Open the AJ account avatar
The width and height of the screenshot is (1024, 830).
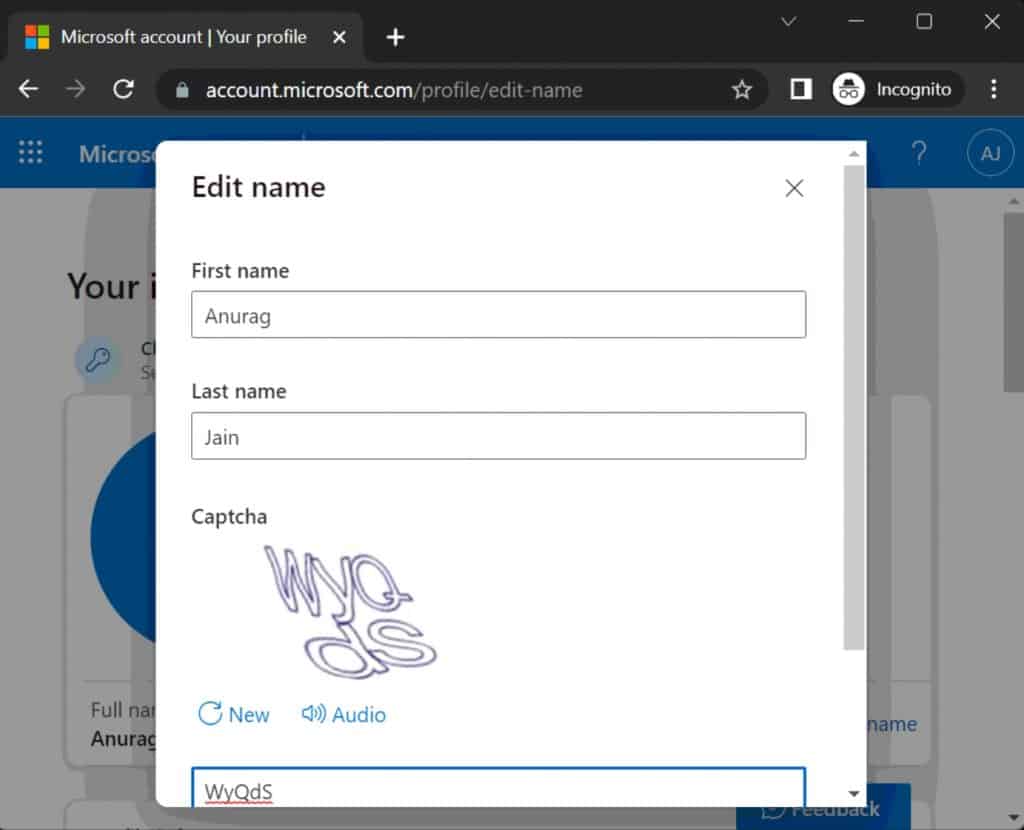tap(989, 153)
